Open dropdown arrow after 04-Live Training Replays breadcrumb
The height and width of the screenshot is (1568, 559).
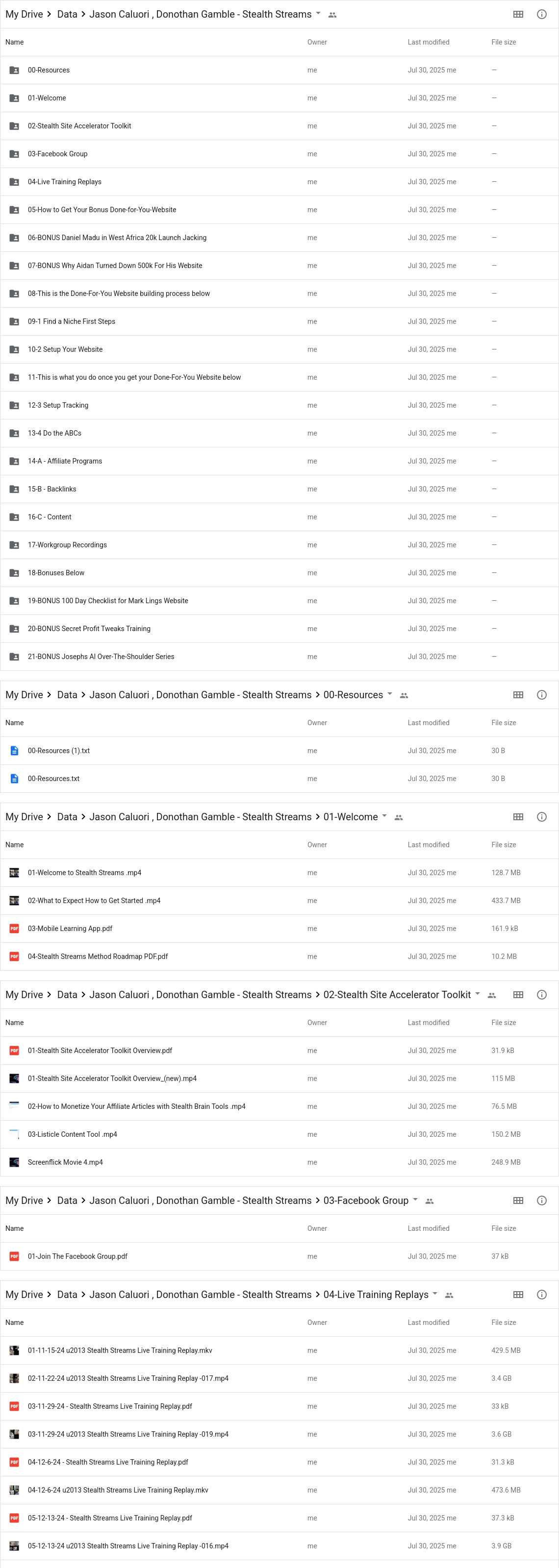click(435, 1293)
